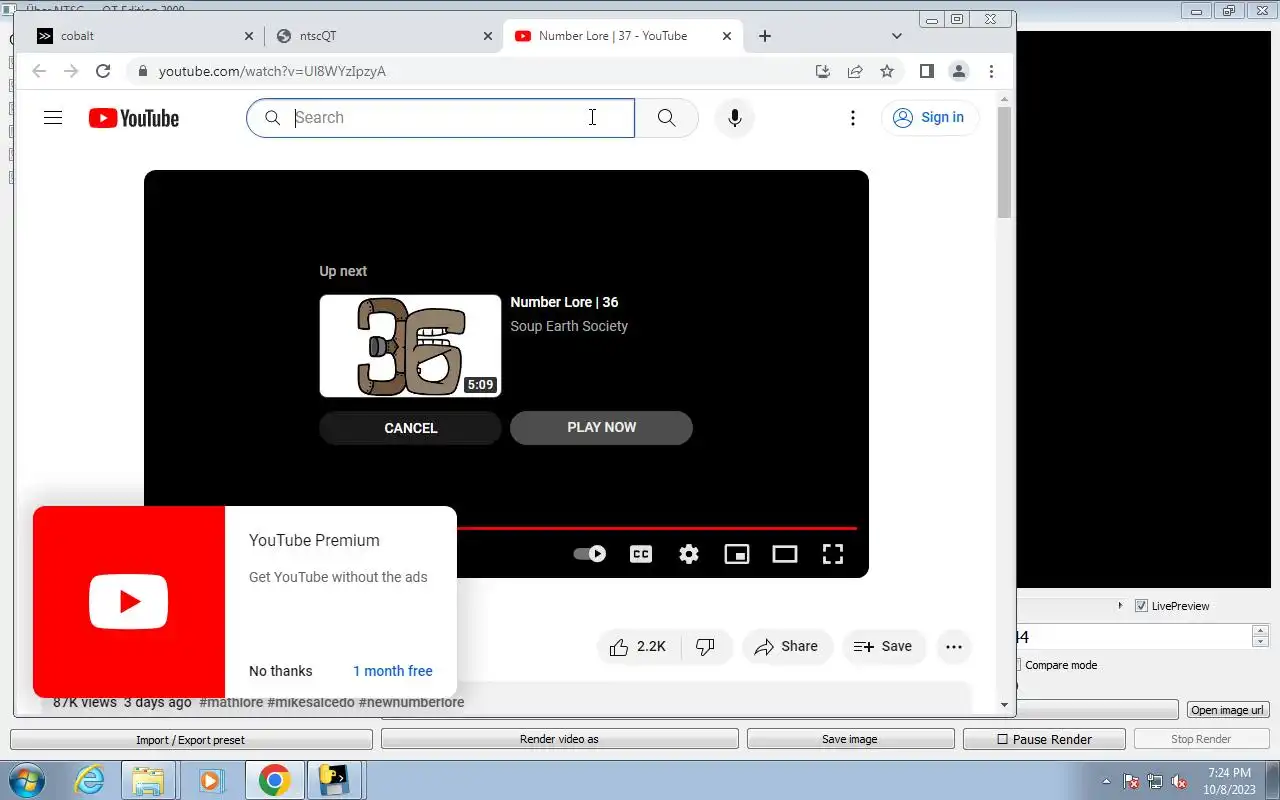Open more actions ellipsis under video

pyautogui.click(x=954, y=647)
